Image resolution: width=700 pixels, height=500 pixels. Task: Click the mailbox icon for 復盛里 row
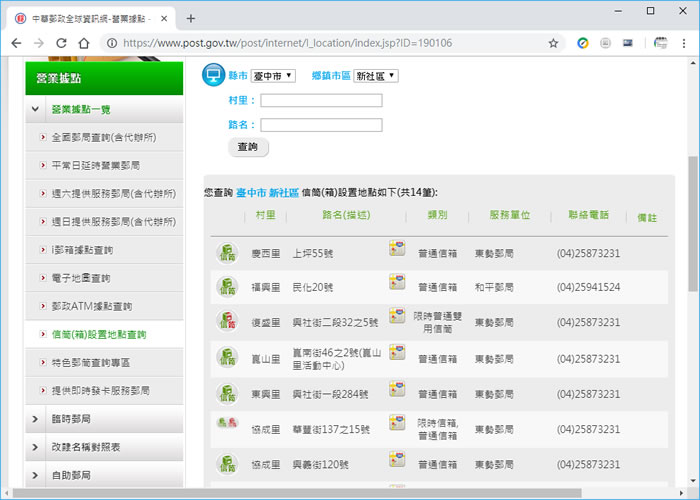coord(227,321)
